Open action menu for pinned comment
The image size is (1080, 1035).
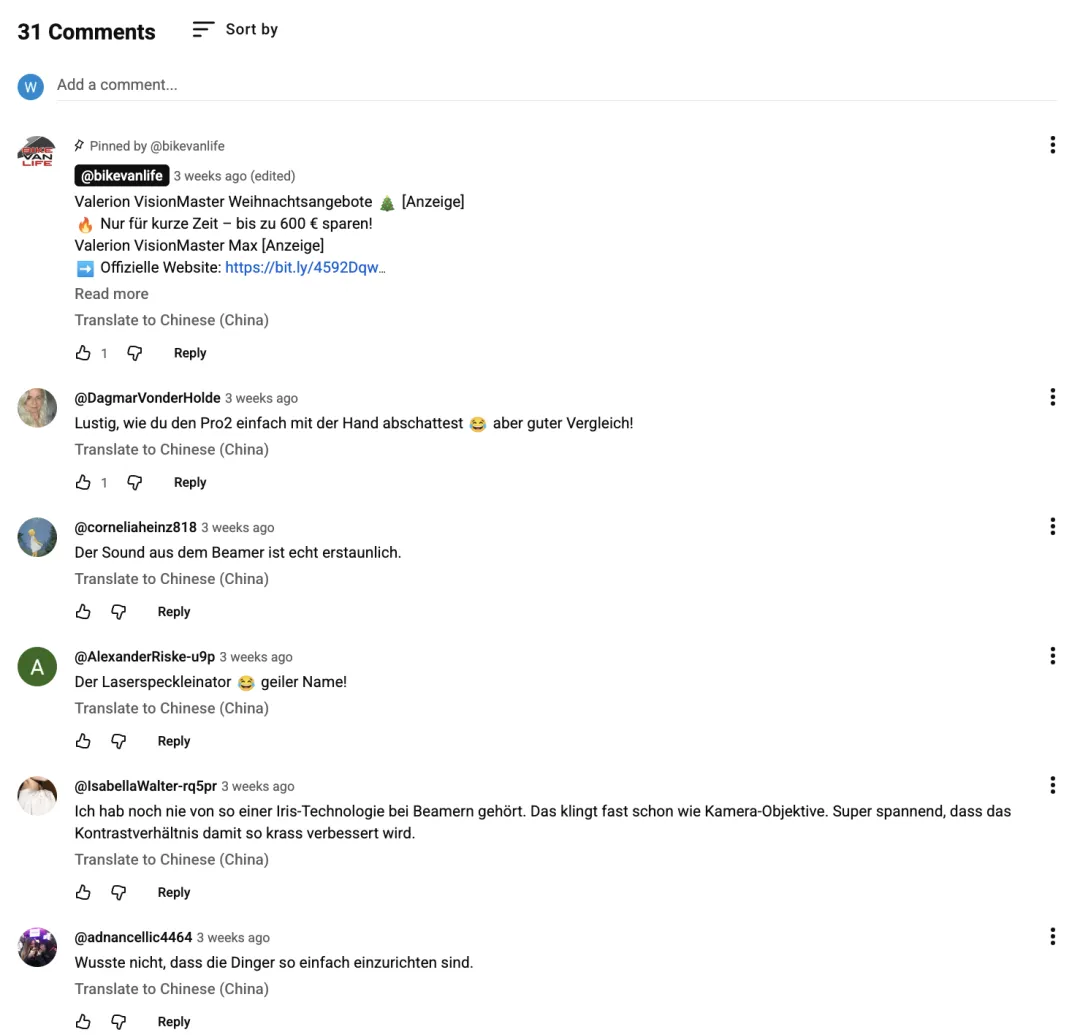pos(1052,145)
